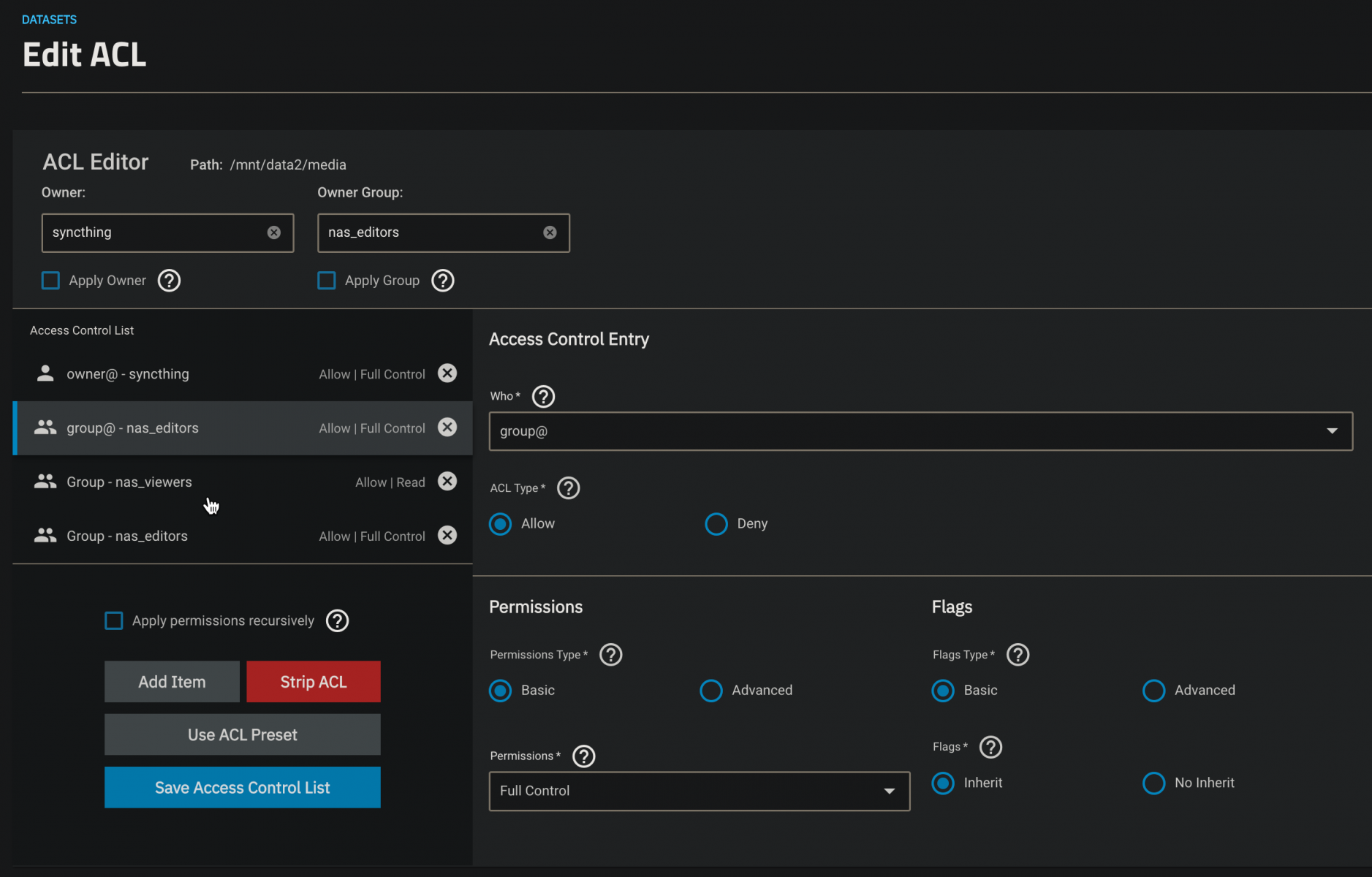Show help for ACL Type
This screenshot has height=877, width=1372.
[x=568, y=488]
